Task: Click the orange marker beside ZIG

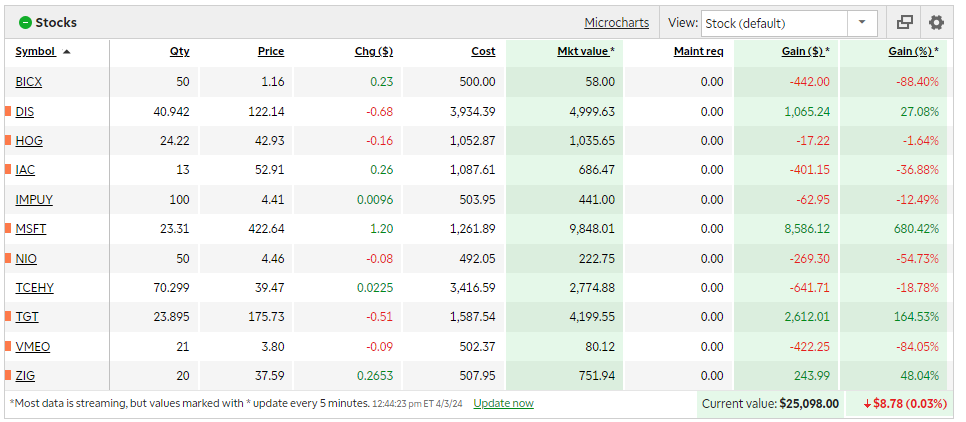Action: (8, 375)
